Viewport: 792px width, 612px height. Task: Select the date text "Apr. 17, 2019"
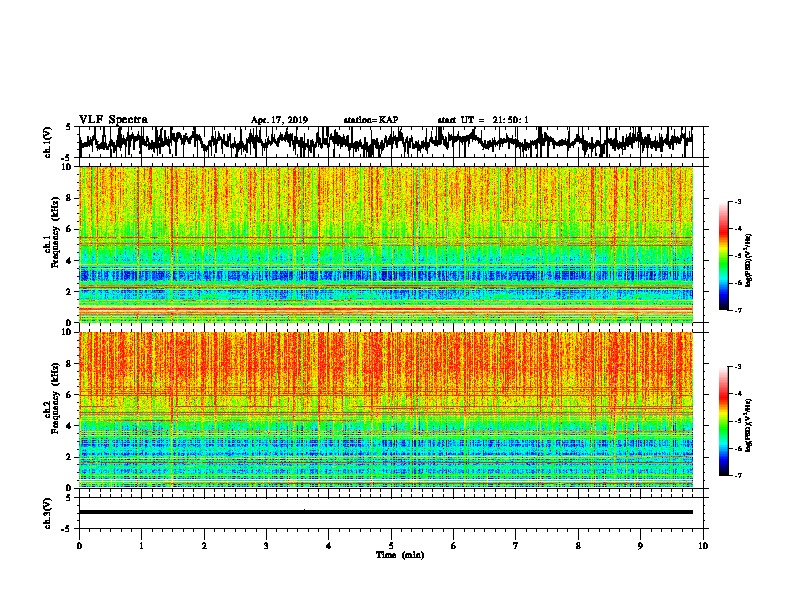[x=279, y=120]
